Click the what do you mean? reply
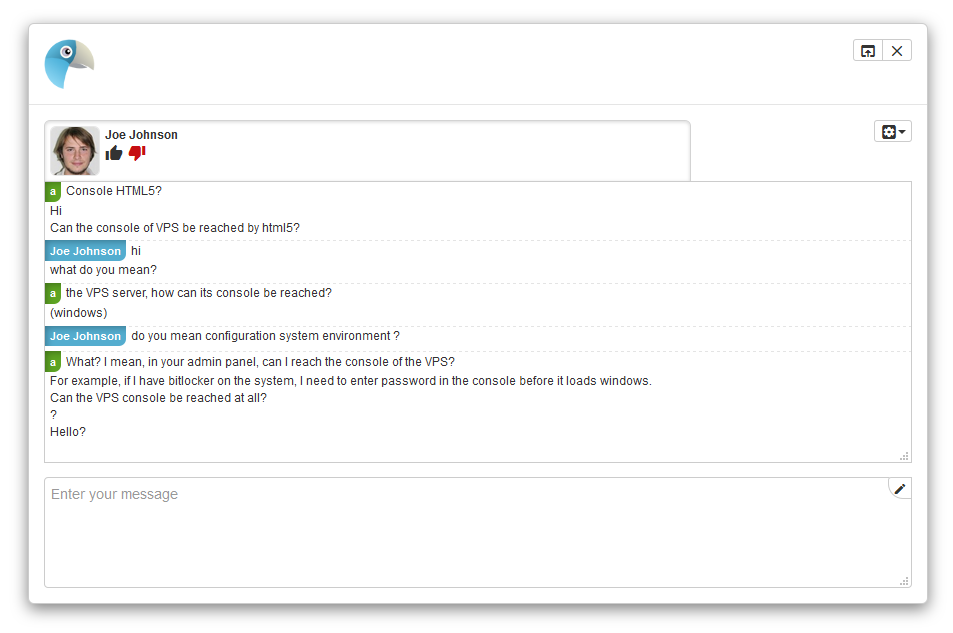This screenshot has height=633, width=953. tap(103, 270)
